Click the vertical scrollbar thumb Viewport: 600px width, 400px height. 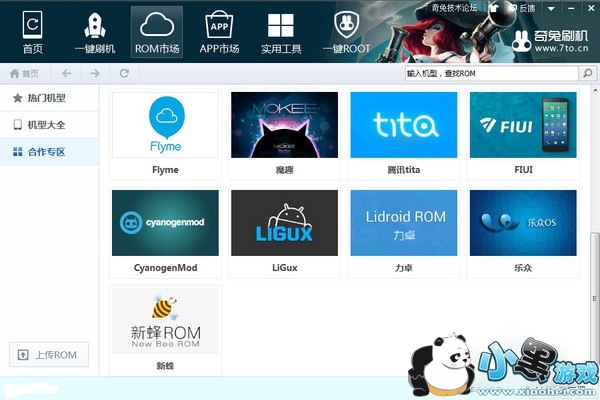click(x=594, y=299)
